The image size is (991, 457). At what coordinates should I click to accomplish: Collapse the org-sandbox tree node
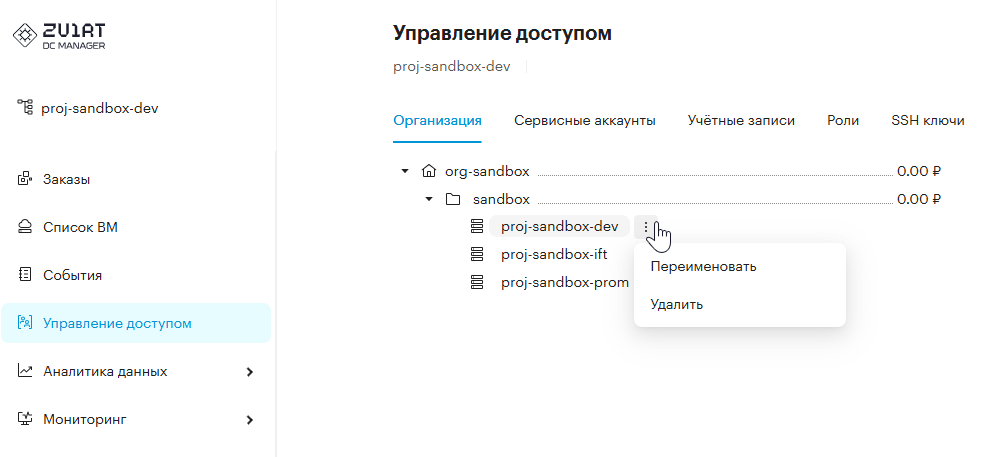pyautogui.click(x=405, y=171)
